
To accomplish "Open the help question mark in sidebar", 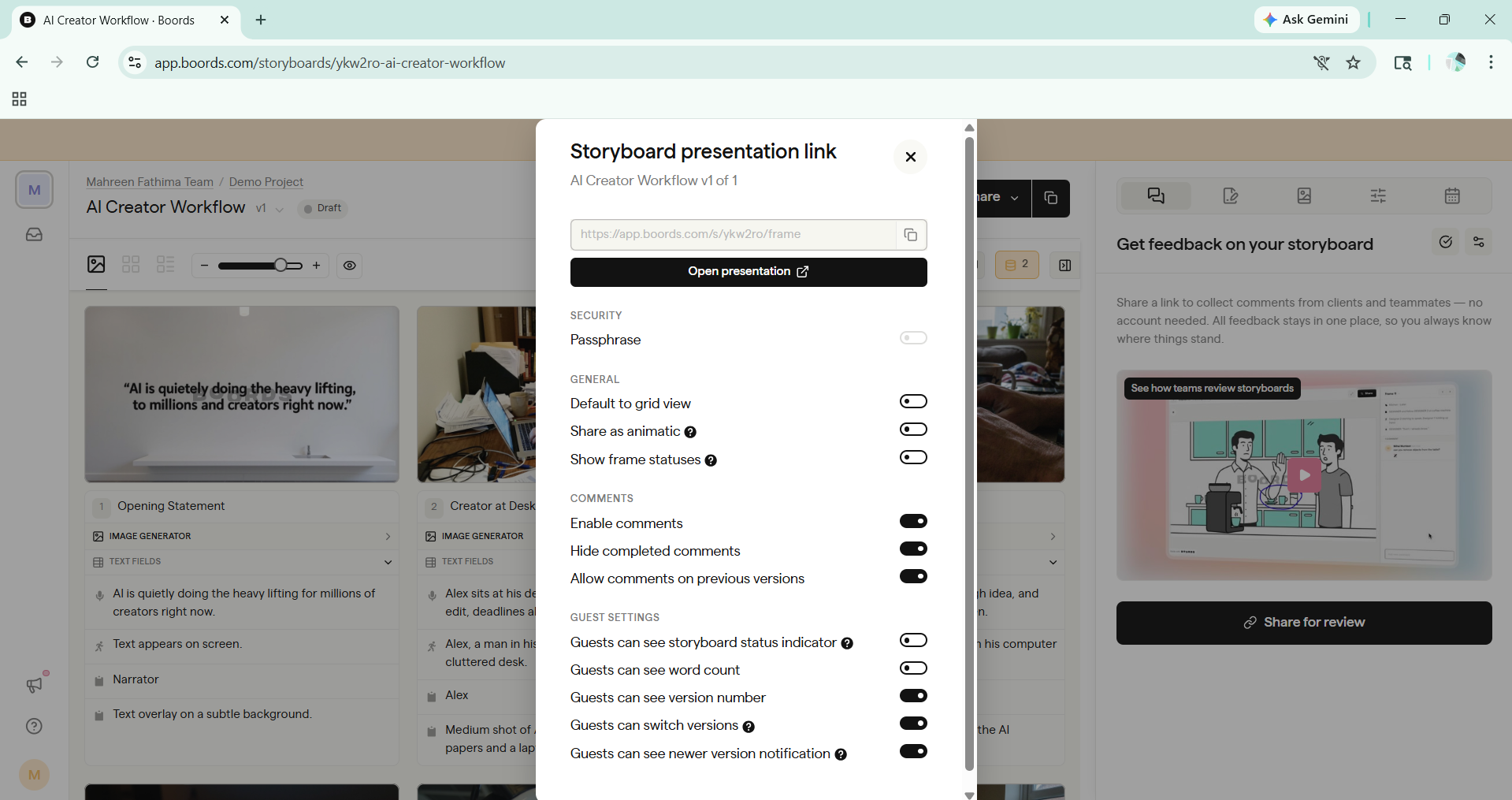I will click(x=34, y=726).
